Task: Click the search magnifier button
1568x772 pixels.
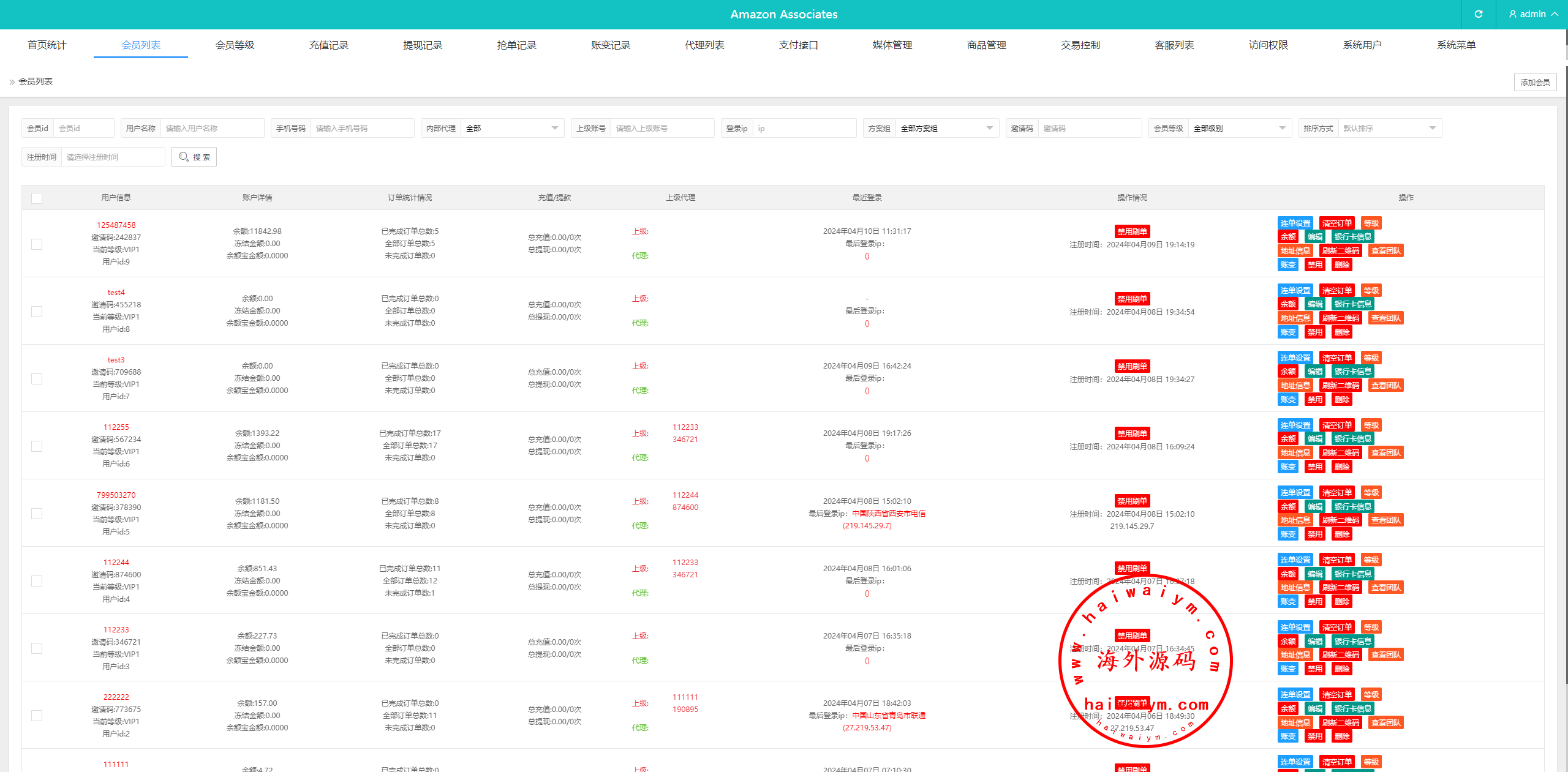Action: (x=194, y=157)
